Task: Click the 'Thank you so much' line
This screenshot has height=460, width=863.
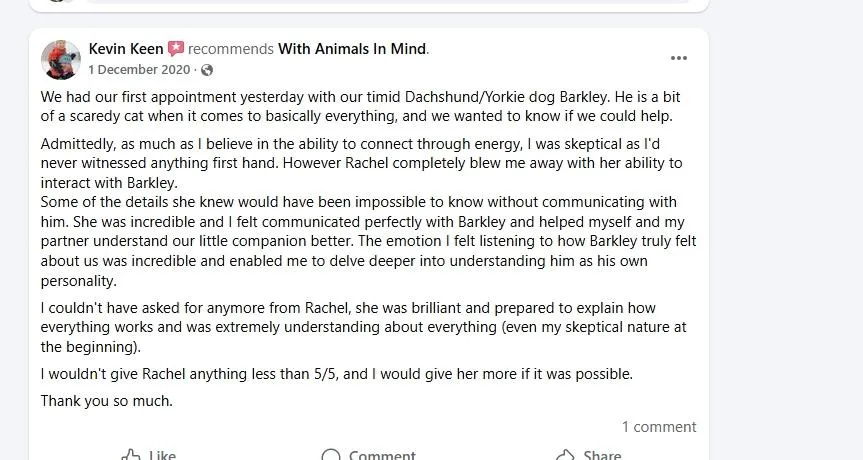Action: pyautogui.click(x=107, y=401)
